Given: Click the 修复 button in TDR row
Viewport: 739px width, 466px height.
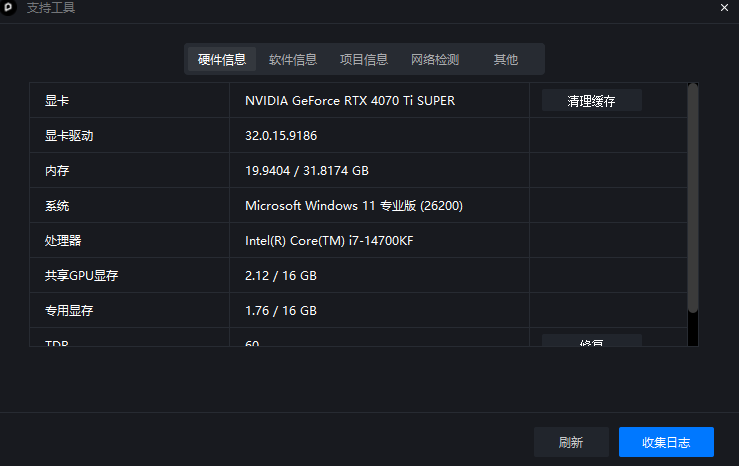Looking at the screenshot, I should click(591, 342).
